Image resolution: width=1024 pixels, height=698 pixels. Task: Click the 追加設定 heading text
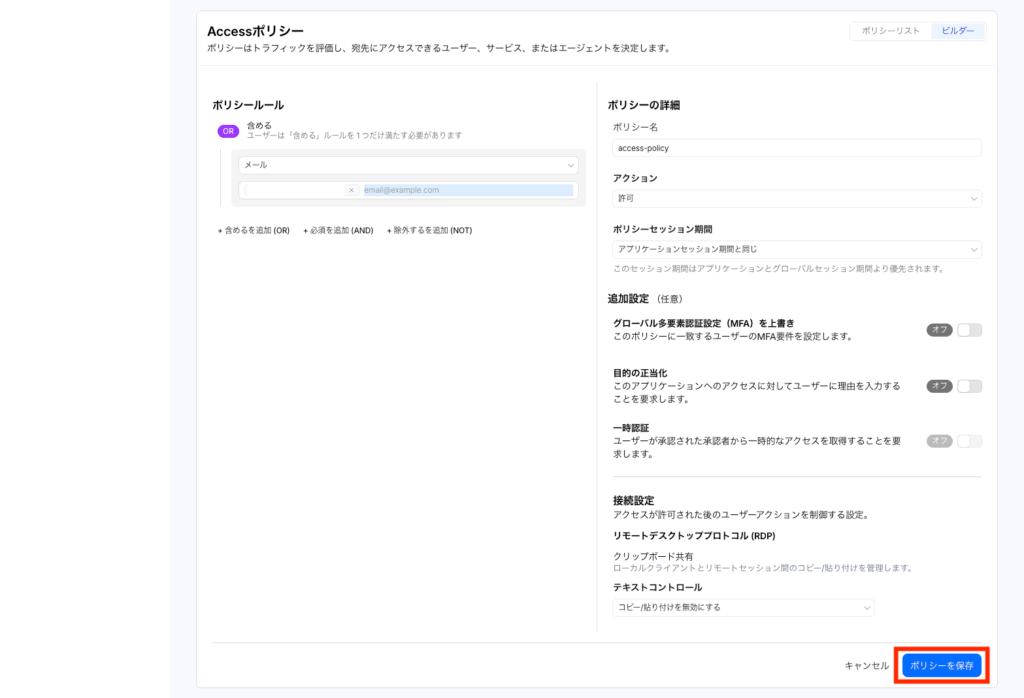point(628,298)
